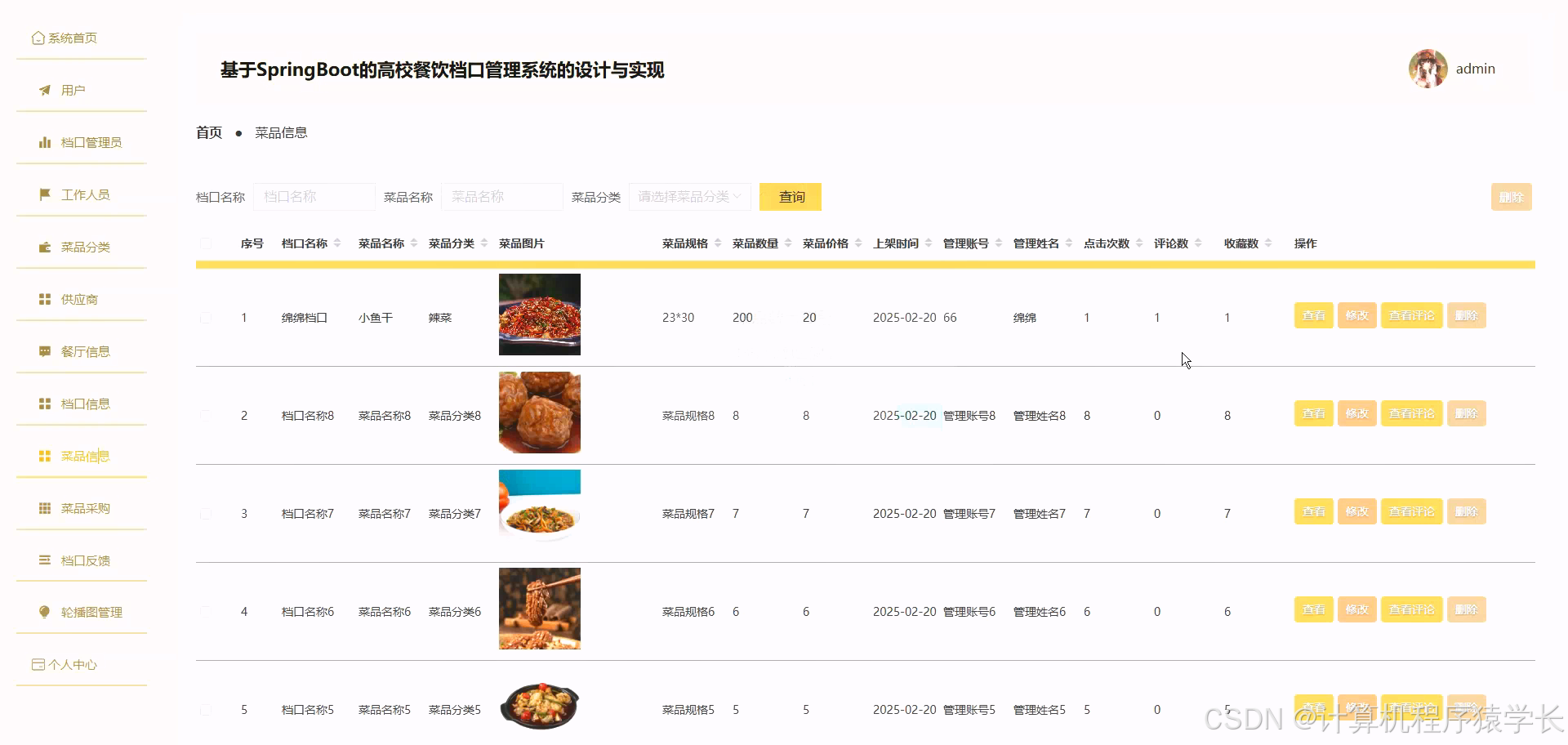Click inside the 档口名称 input field
Image resolution: width=1568 pixels, height=745 pixels.
(314, 196)
